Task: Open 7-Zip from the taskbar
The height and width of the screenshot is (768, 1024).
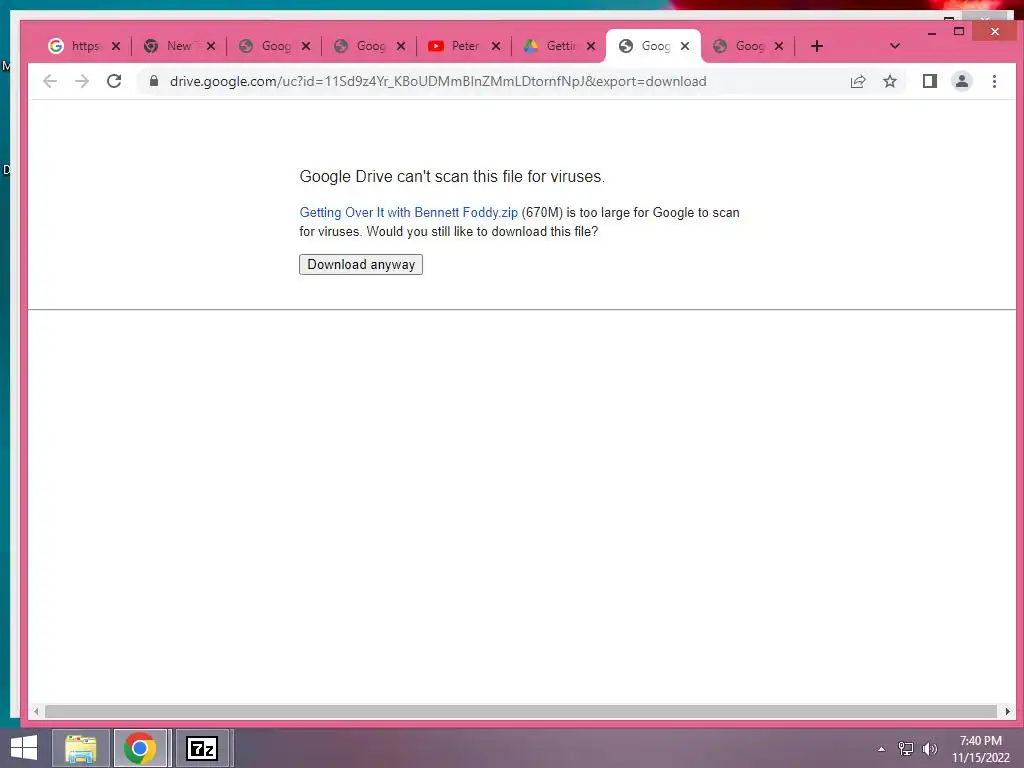Action: 202,748
